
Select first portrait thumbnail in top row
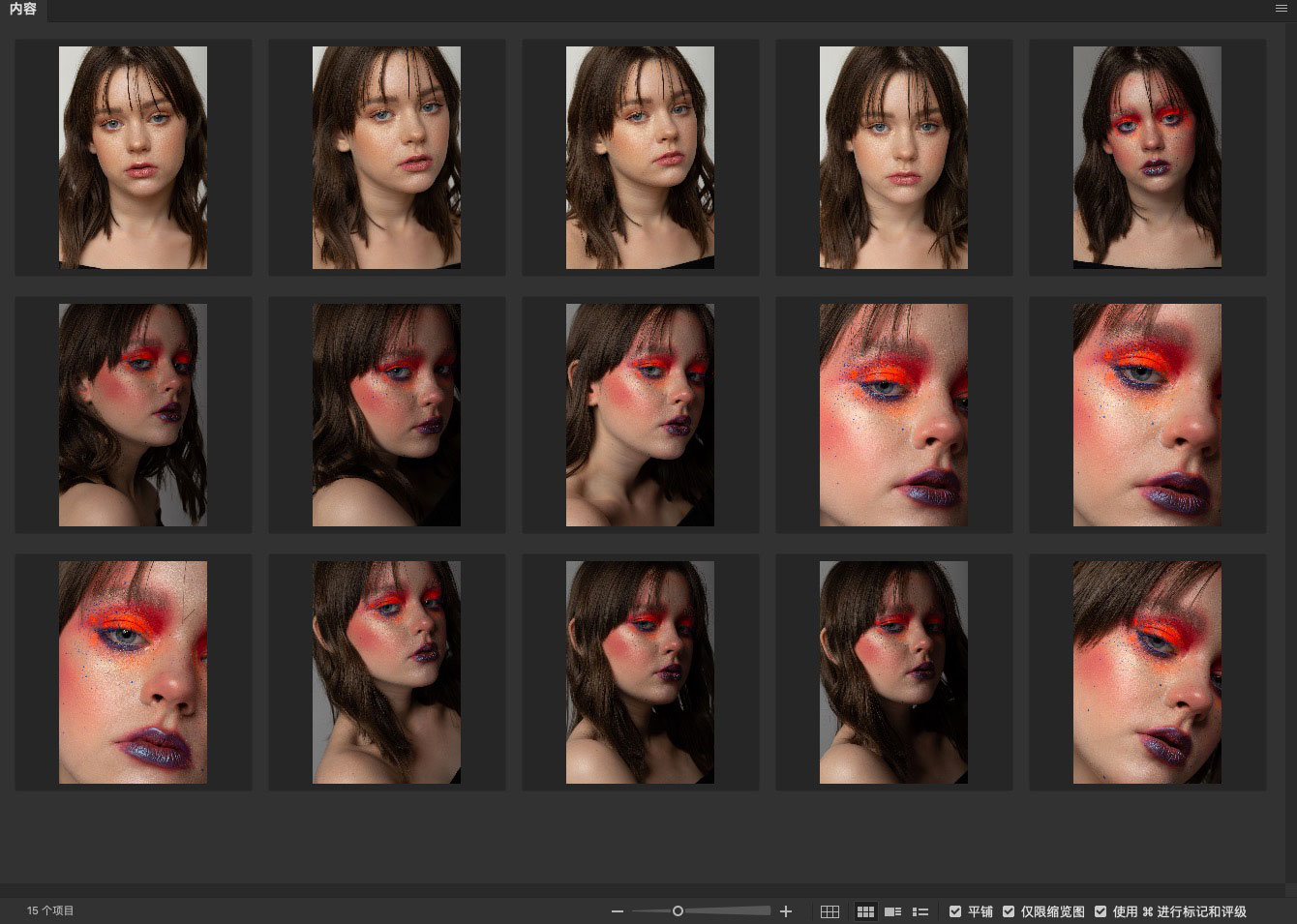click(x=133, y=157)
